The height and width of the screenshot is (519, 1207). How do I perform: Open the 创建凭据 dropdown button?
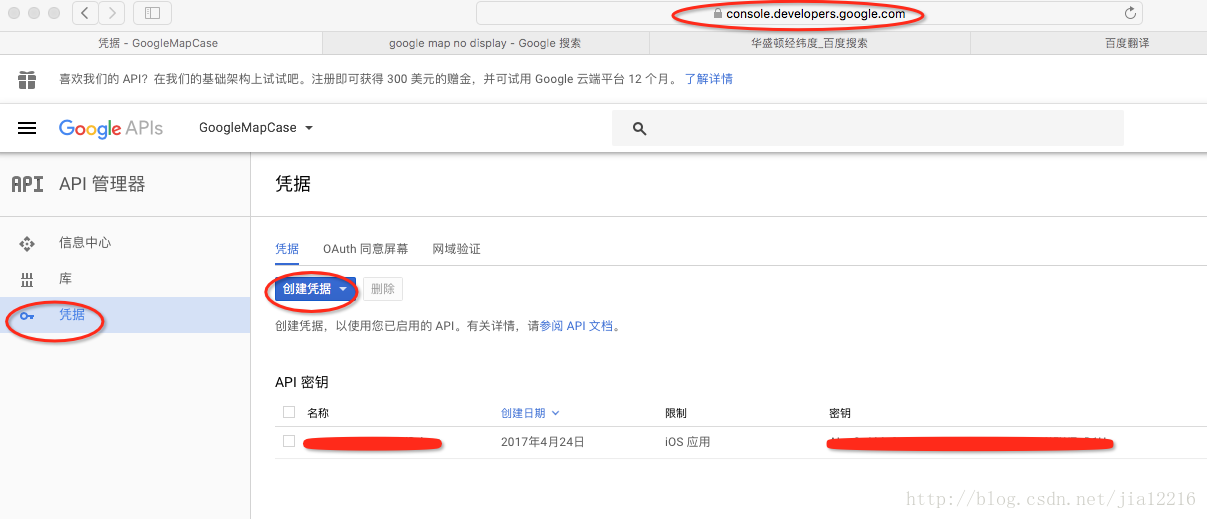pos(315,289)
